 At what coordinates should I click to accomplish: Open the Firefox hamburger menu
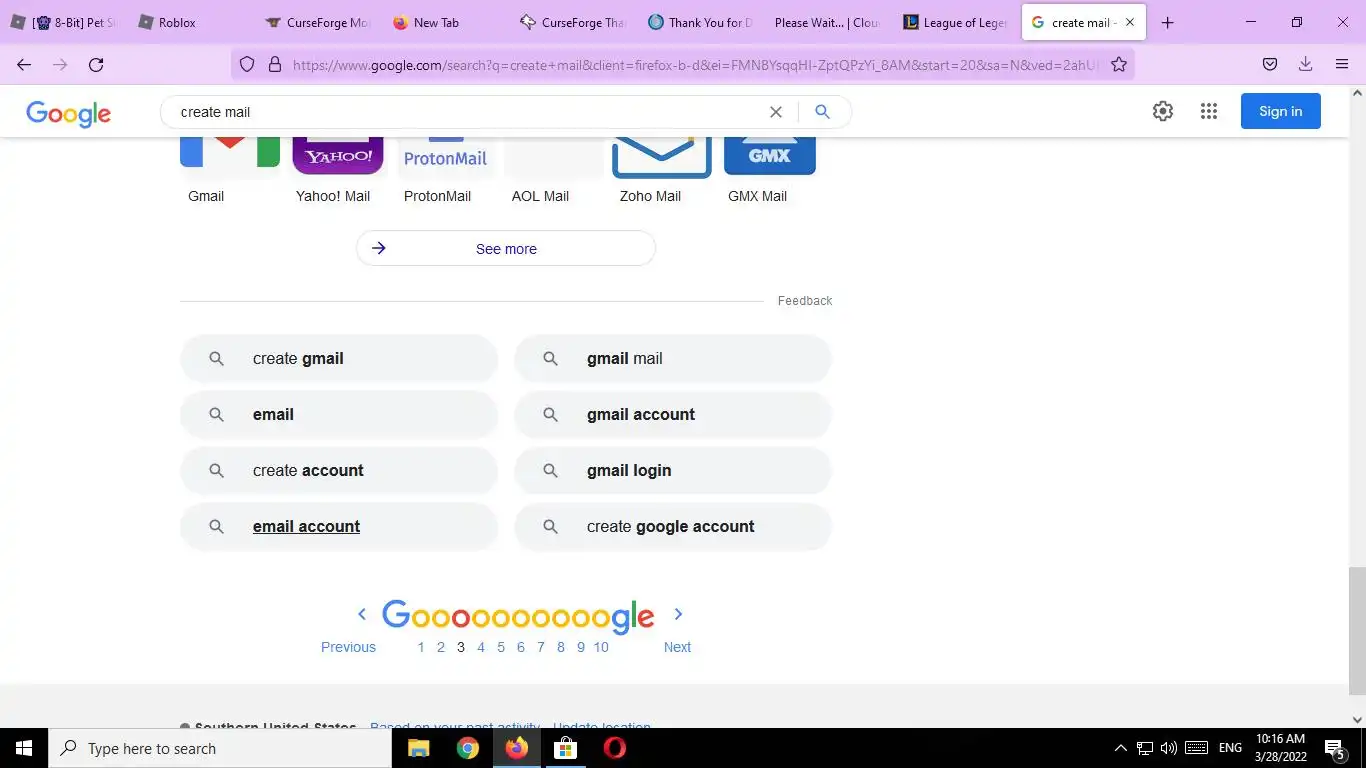[x=1342, y=64]
